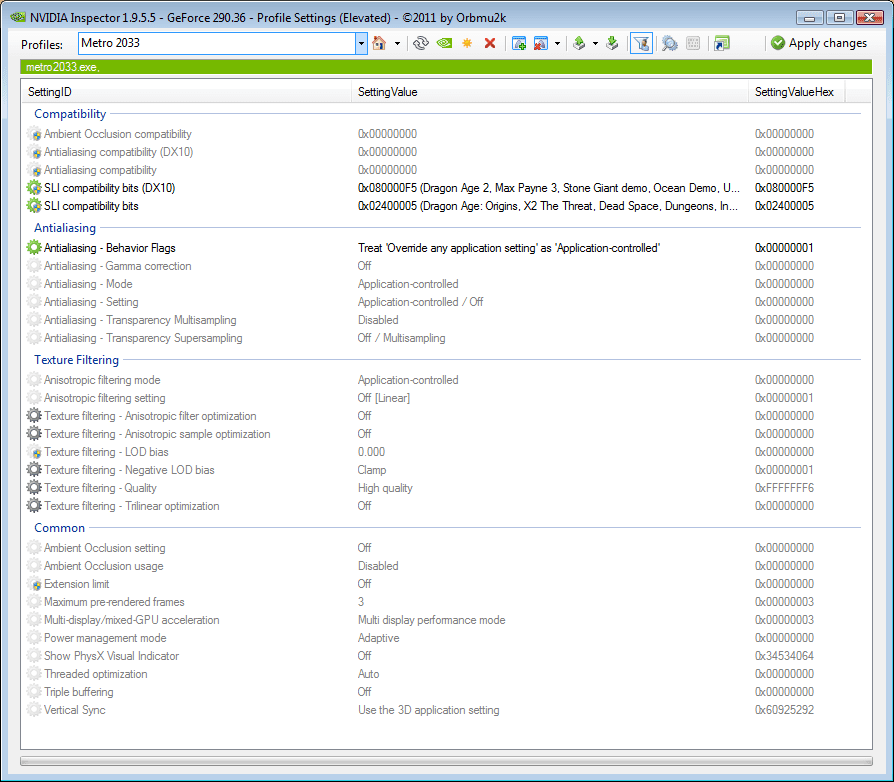894x782 pixels.
Task: Restore NVIDIA defaults with the green logo icon
Action: coord(444,43)
